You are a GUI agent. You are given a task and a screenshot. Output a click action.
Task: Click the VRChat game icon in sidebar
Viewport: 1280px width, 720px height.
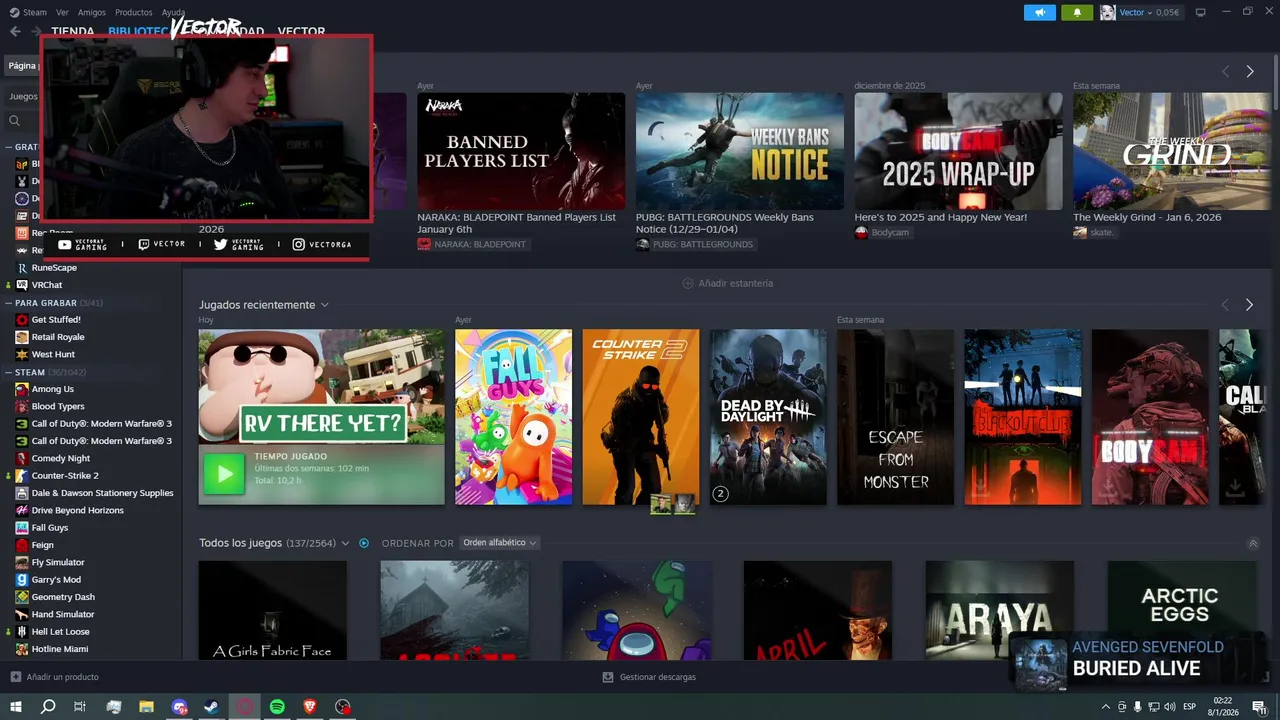(22, 285)
